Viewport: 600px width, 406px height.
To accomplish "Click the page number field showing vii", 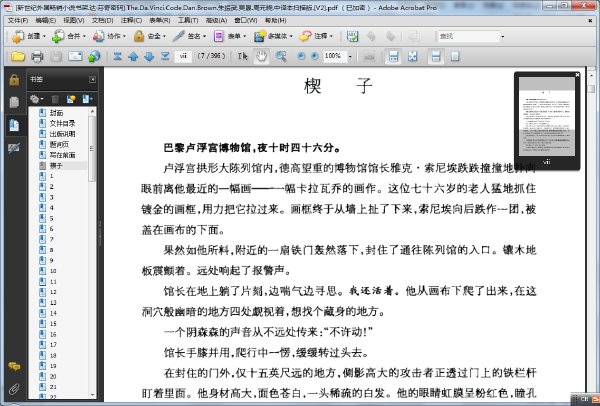I will (183, 56).
